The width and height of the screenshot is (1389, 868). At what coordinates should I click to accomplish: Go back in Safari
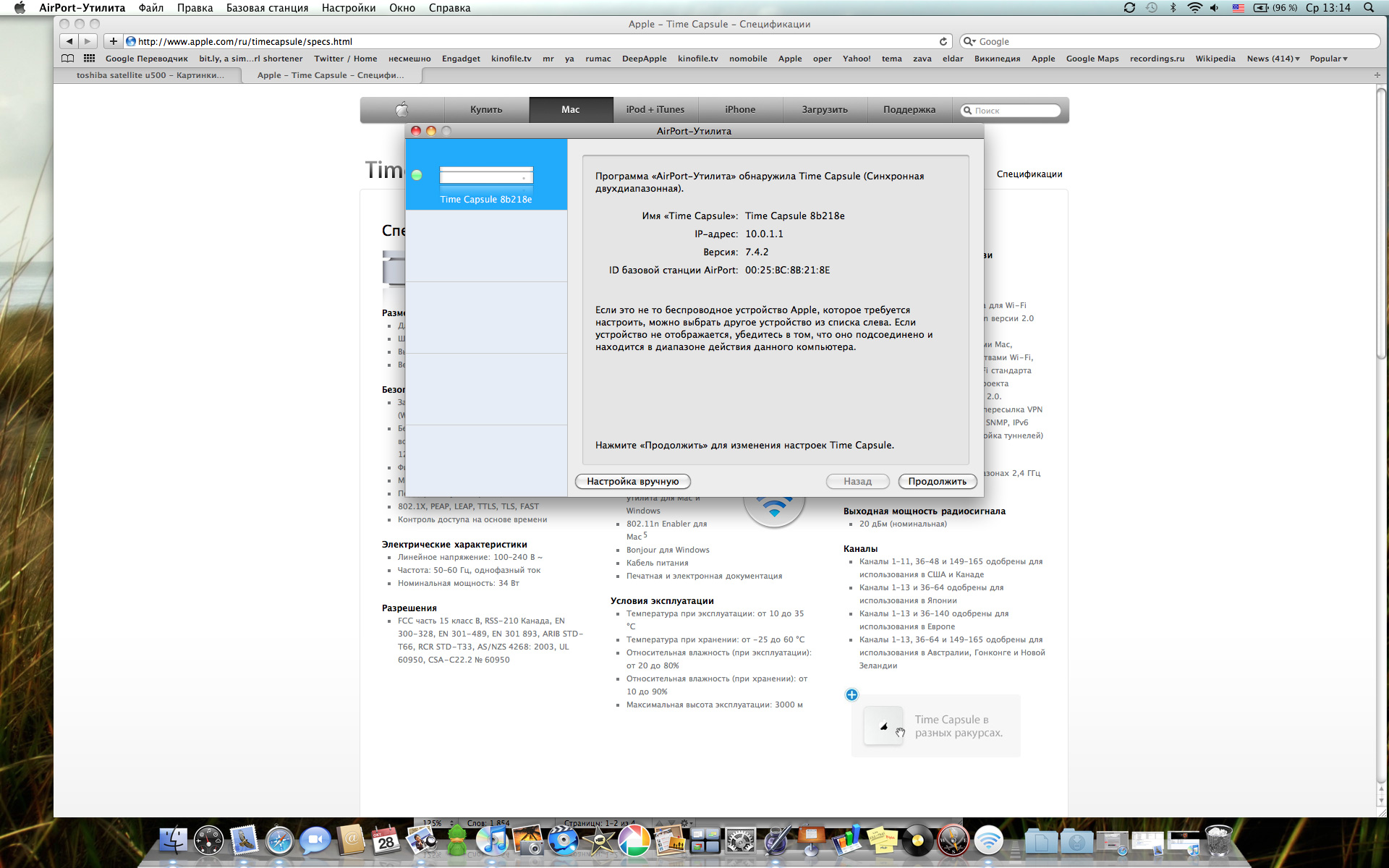point(69,41)
